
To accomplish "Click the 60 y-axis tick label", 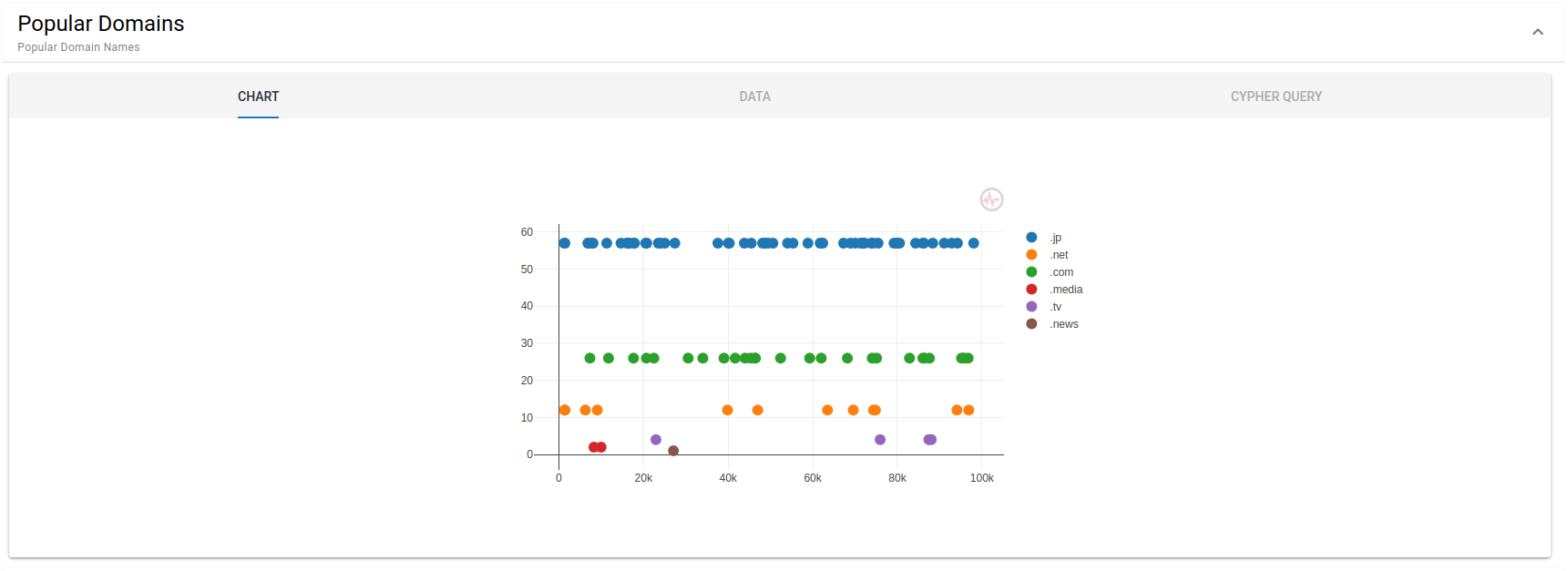I will (x=527, y=232).
